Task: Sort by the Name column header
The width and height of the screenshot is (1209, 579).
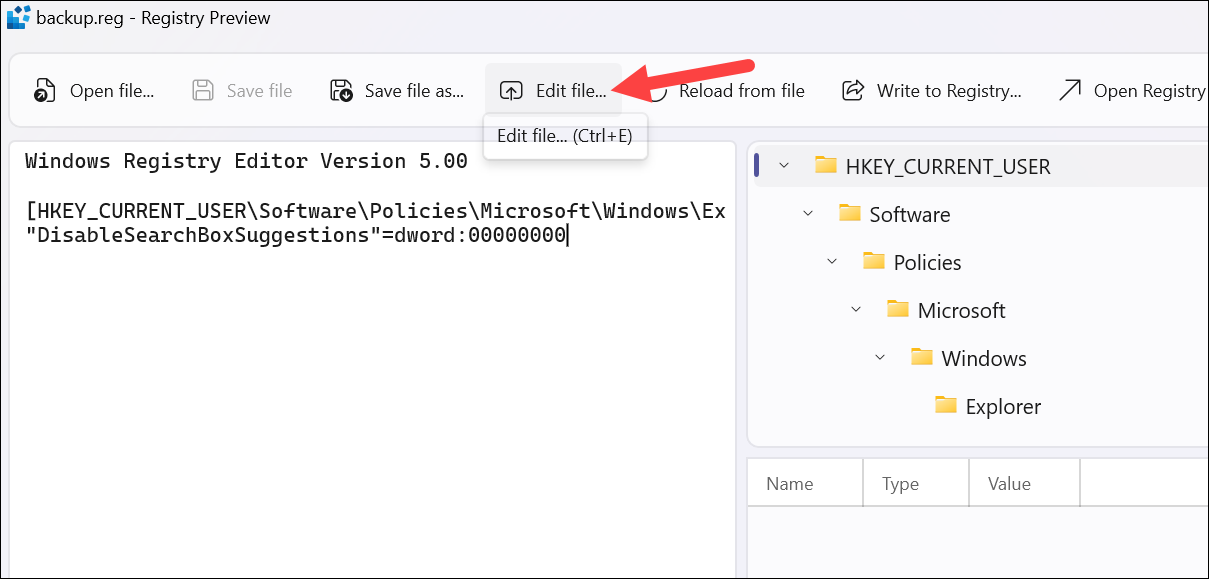Action: [805, 484]
